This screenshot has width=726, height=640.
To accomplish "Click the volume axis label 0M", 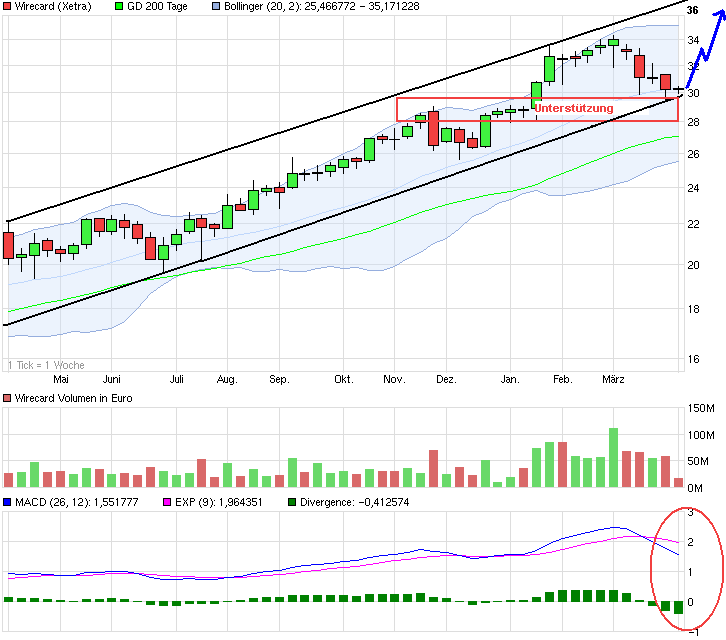I will pos(695,488).
